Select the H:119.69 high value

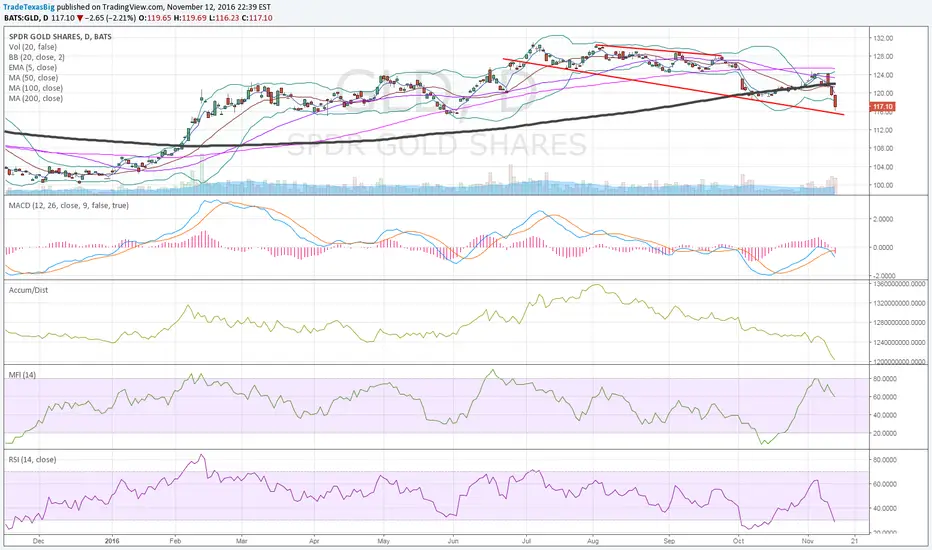[x=190, y=18]
